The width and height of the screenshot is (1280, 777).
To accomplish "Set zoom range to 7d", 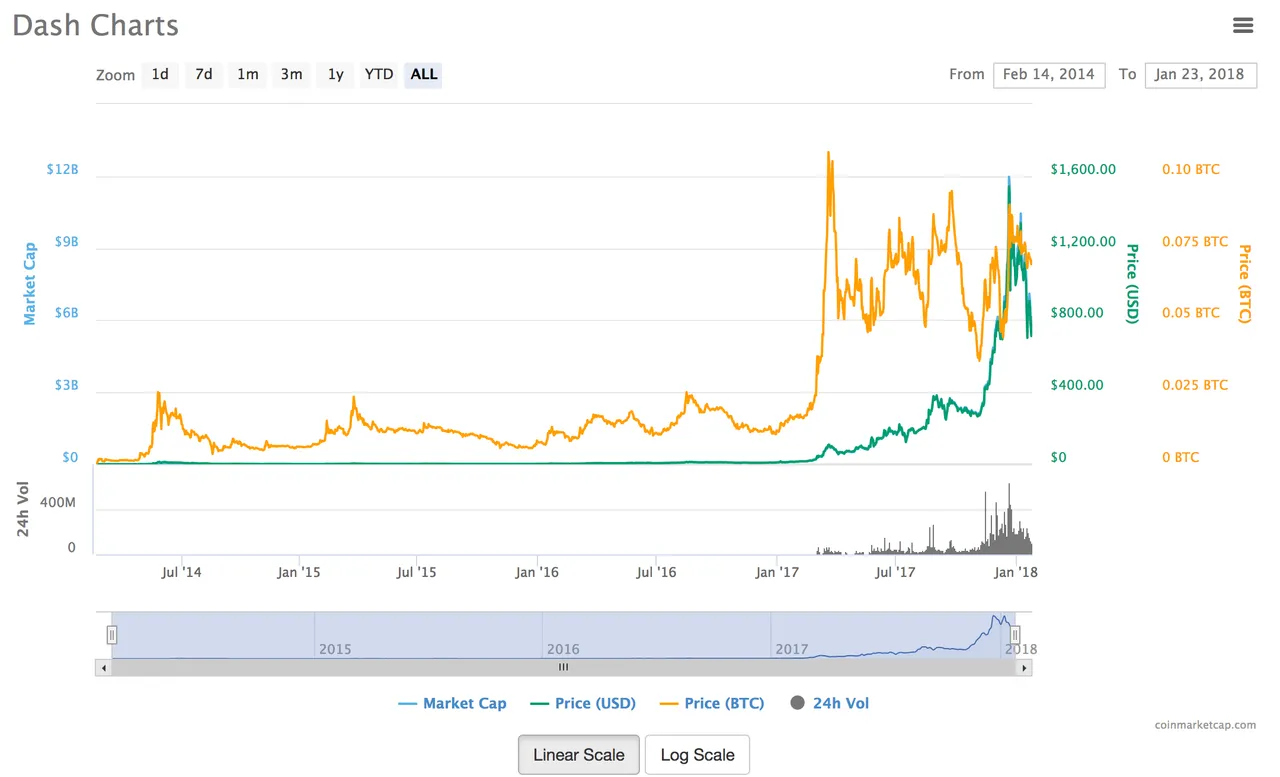I will 204,74.
